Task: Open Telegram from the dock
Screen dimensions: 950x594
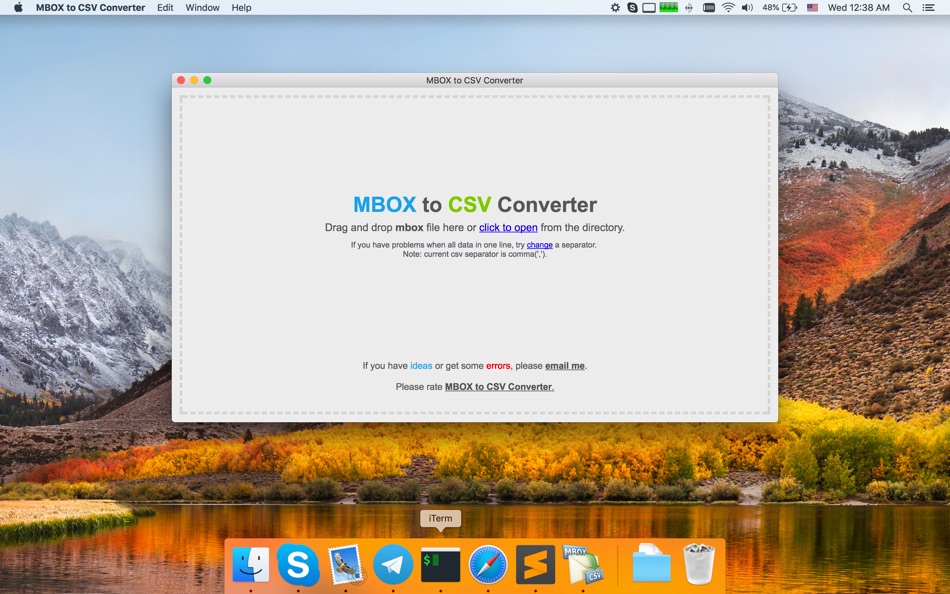Action: tap(393, 564)
